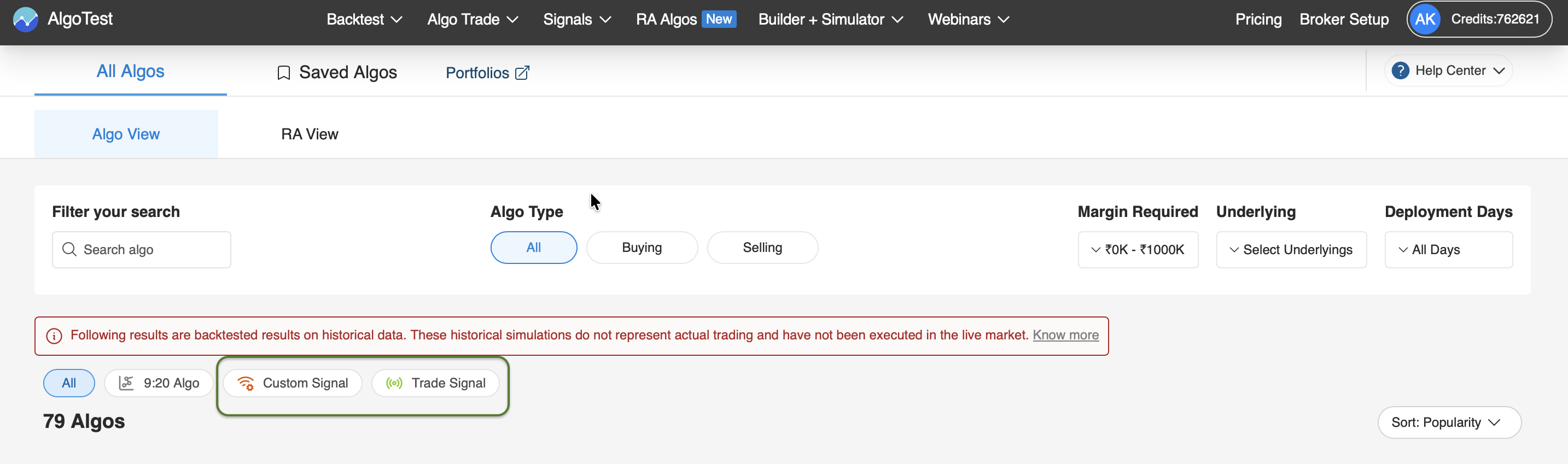Click the search magnifier icon
This screenshot has width=1568, height=464.
69,249
